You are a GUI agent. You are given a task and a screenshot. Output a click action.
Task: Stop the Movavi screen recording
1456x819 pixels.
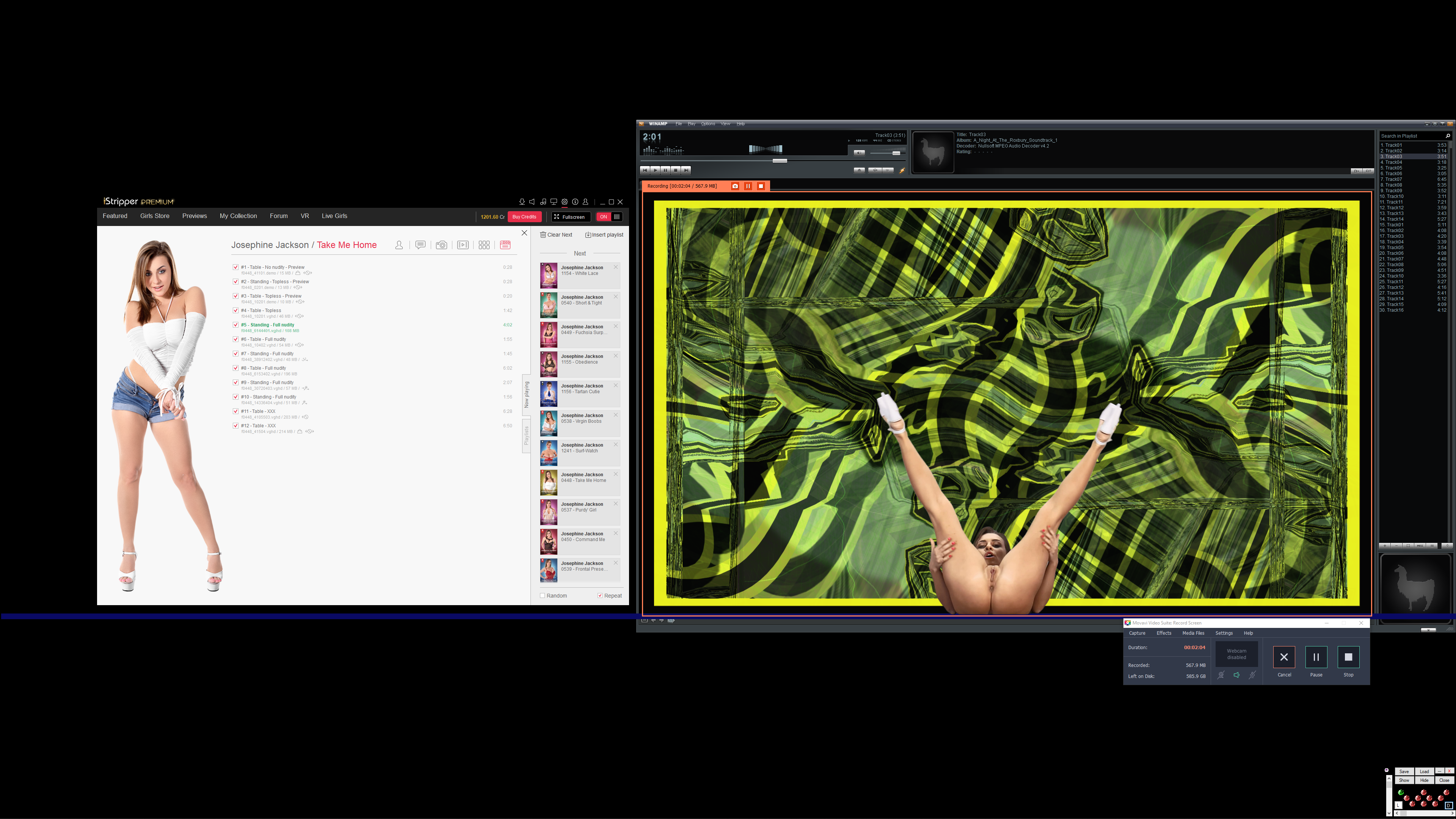coord(1348,657)
